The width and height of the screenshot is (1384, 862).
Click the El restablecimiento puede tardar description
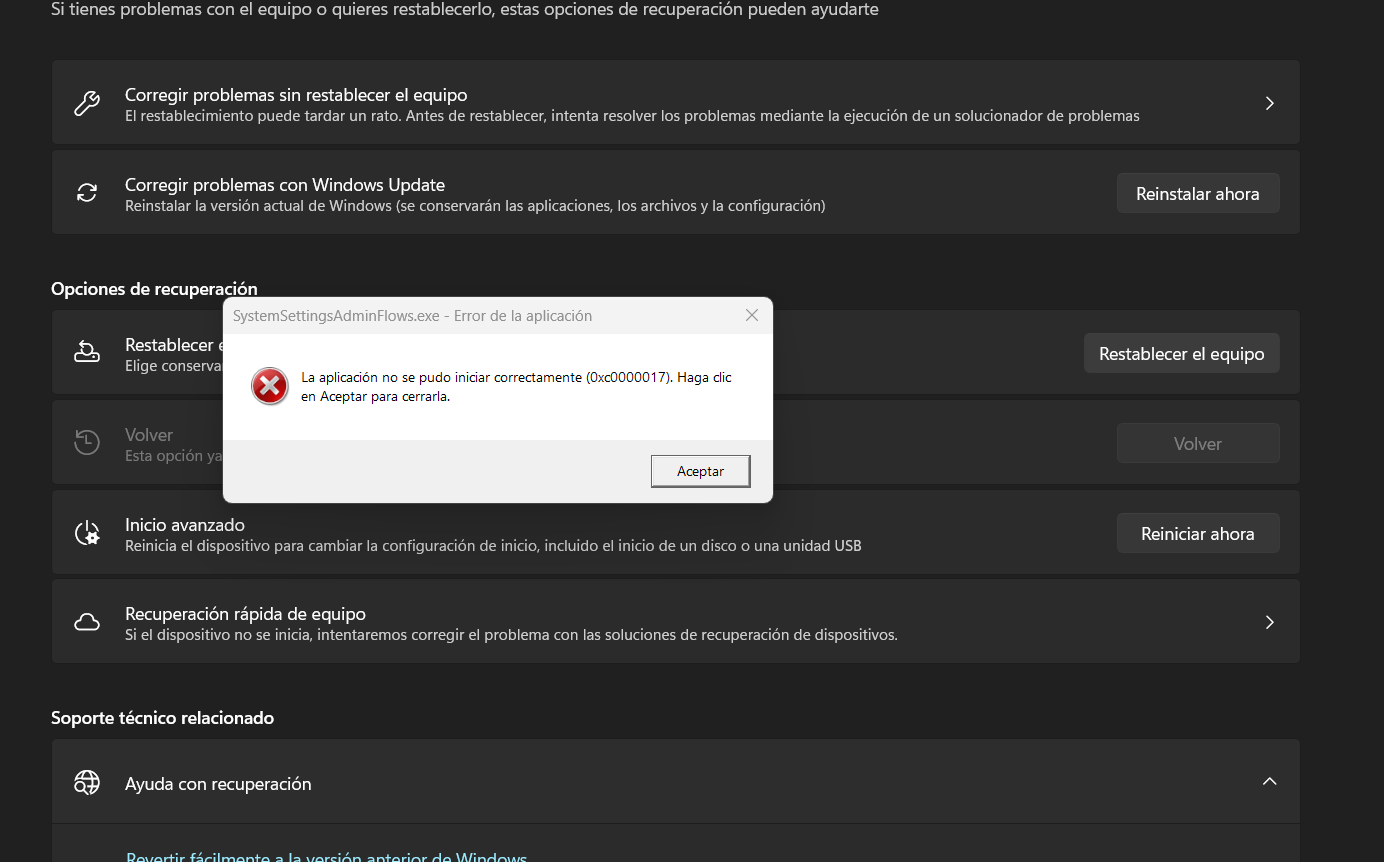632,116
